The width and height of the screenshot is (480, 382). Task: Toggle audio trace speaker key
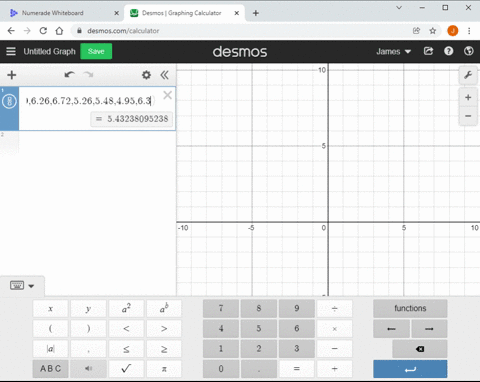point(88,369)
